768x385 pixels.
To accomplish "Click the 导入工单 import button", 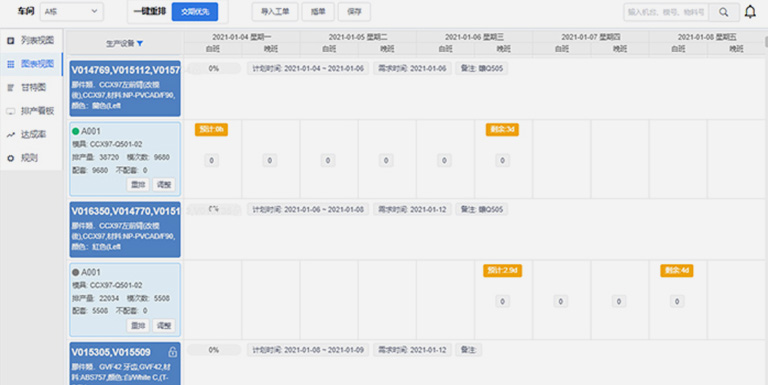I will tap(275, 12).
